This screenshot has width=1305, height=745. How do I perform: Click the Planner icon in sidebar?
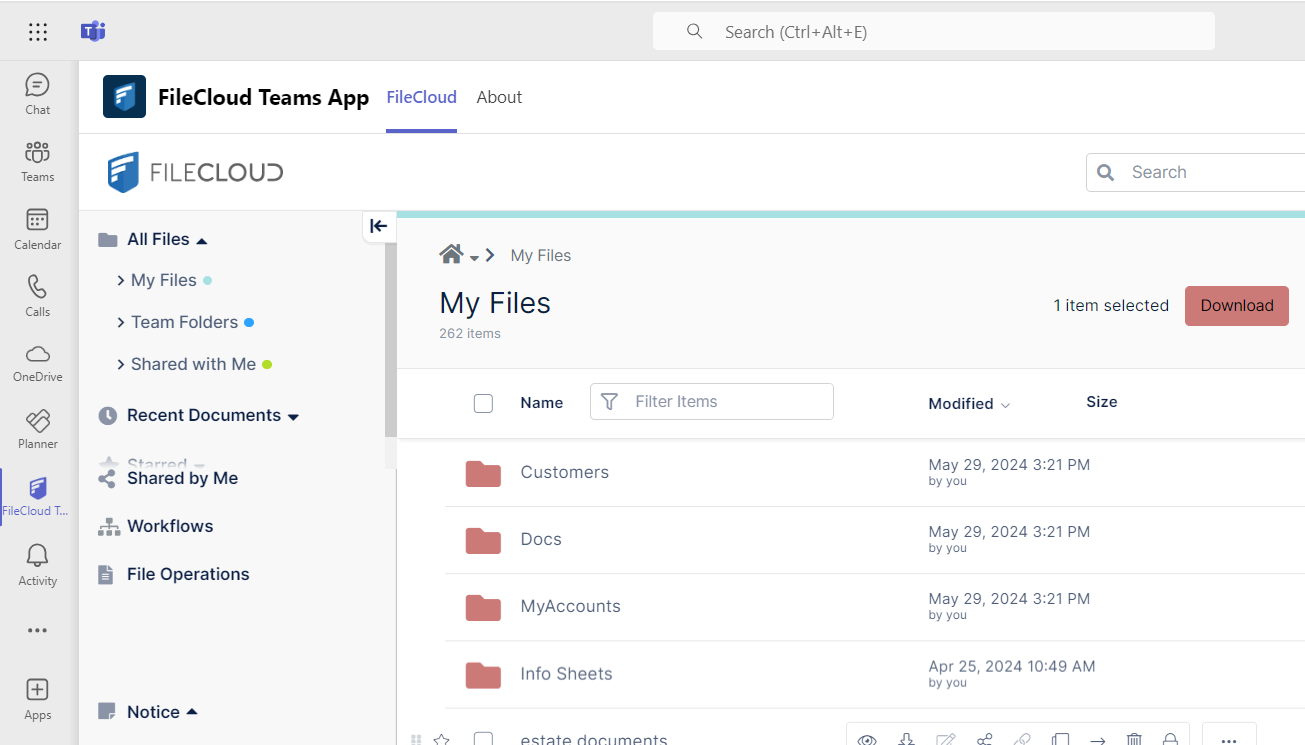pyautogui.click(x=37, y=428)
